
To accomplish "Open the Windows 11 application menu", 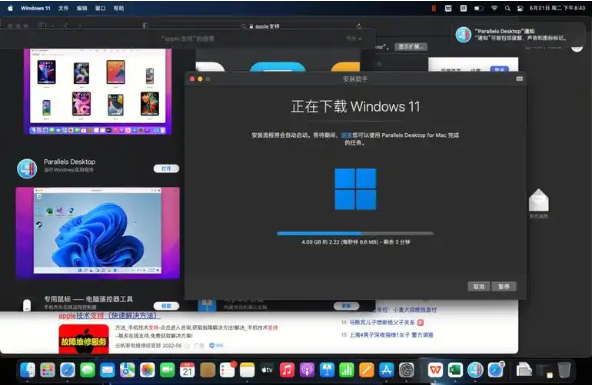I will (35, 8).
